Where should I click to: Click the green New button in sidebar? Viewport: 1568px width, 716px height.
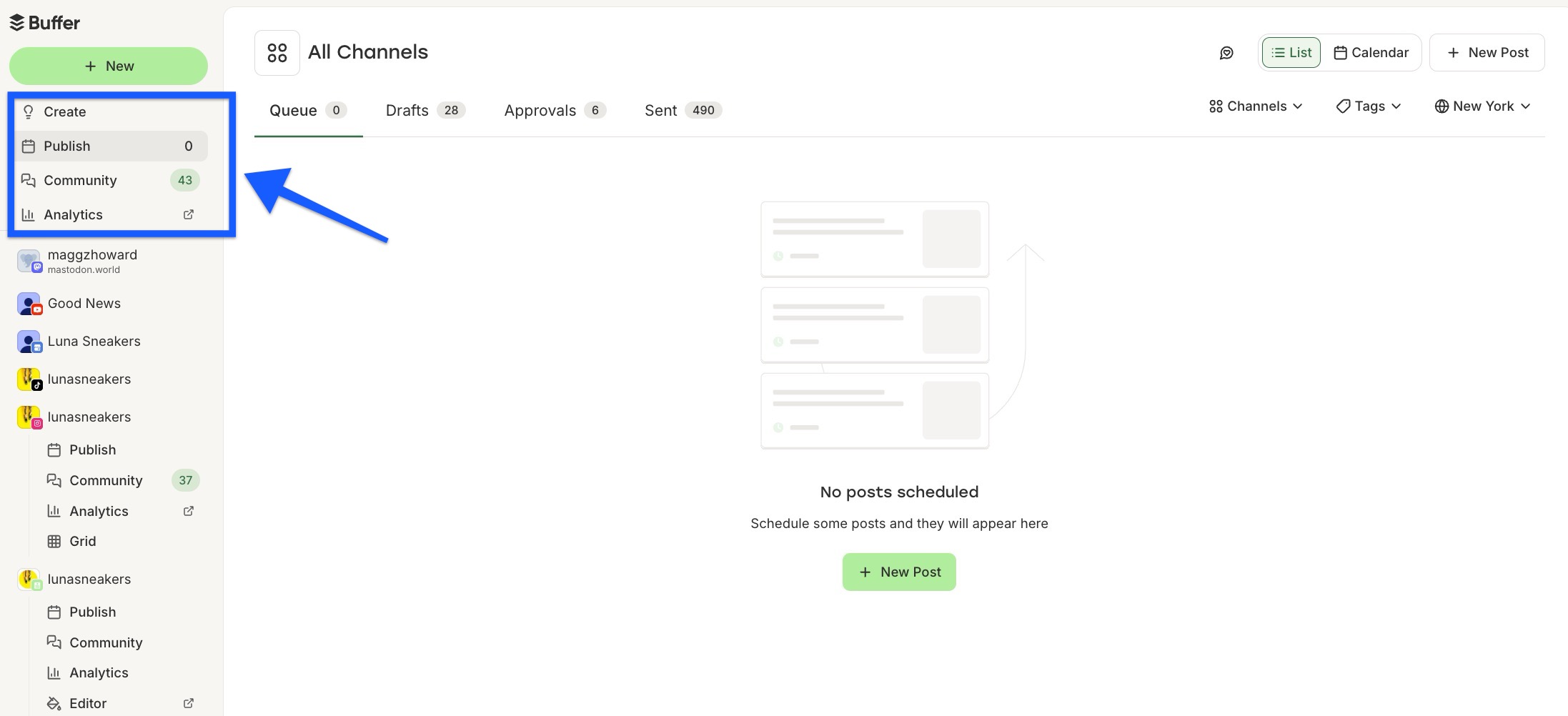109,65
